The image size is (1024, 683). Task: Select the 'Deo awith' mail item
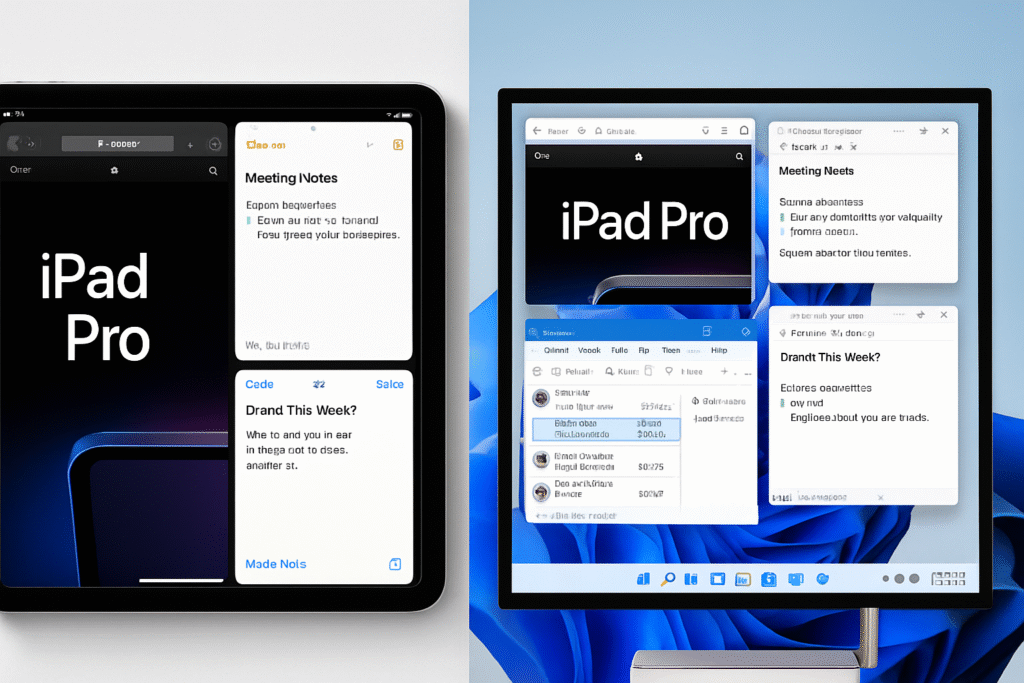[x=605, y=489]
